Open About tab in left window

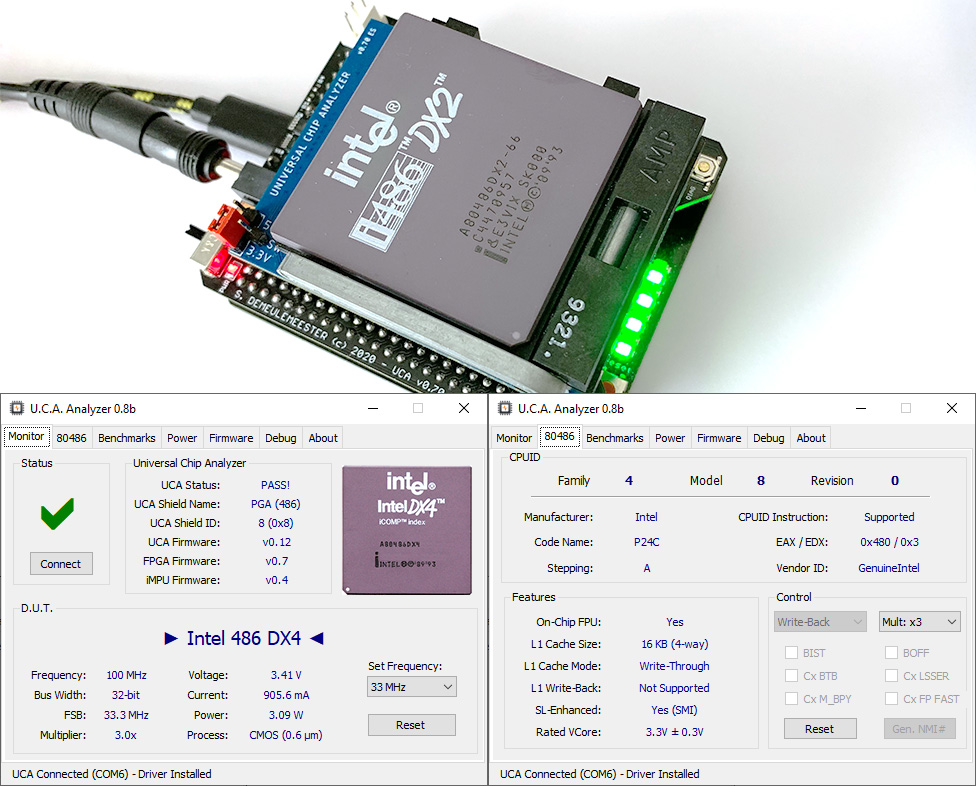pos(323,437)
